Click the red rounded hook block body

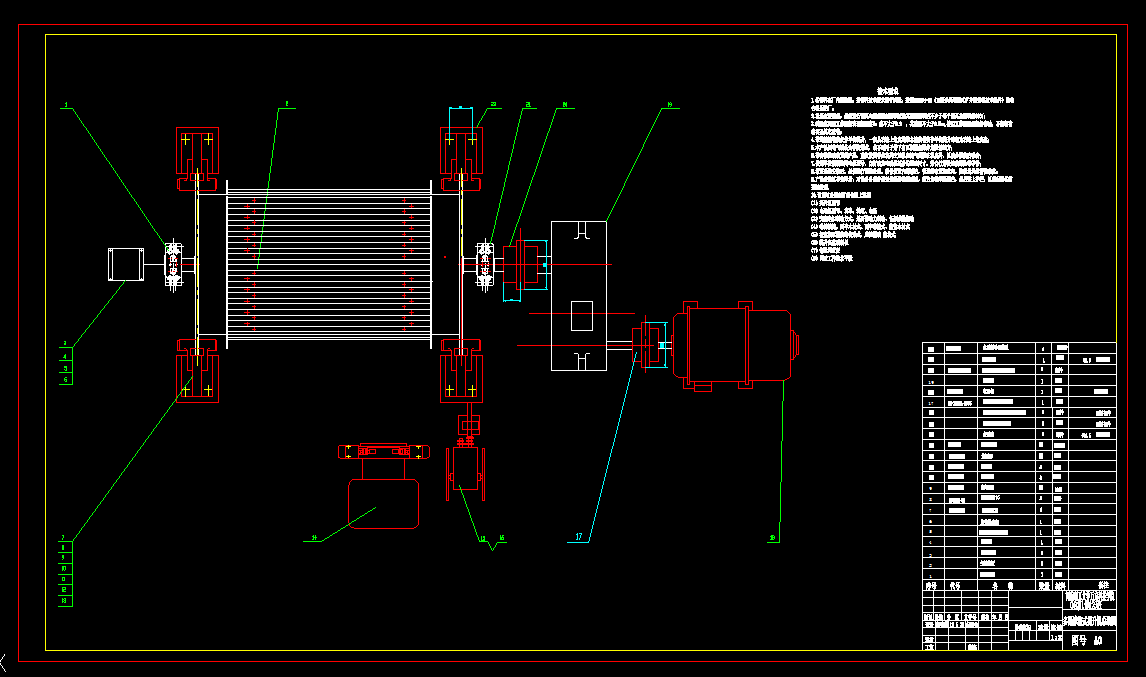[384, 503]
